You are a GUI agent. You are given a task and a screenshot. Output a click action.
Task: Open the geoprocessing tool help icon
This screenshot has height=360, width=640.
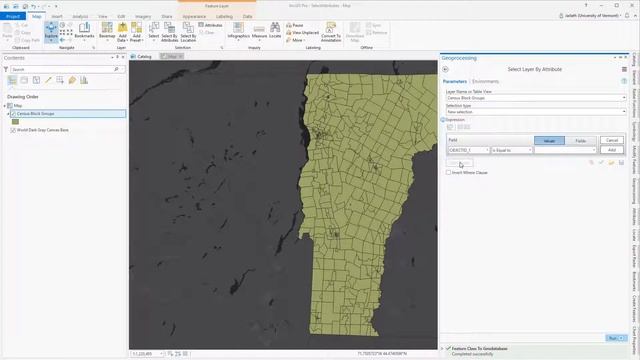tap(624, 81)
